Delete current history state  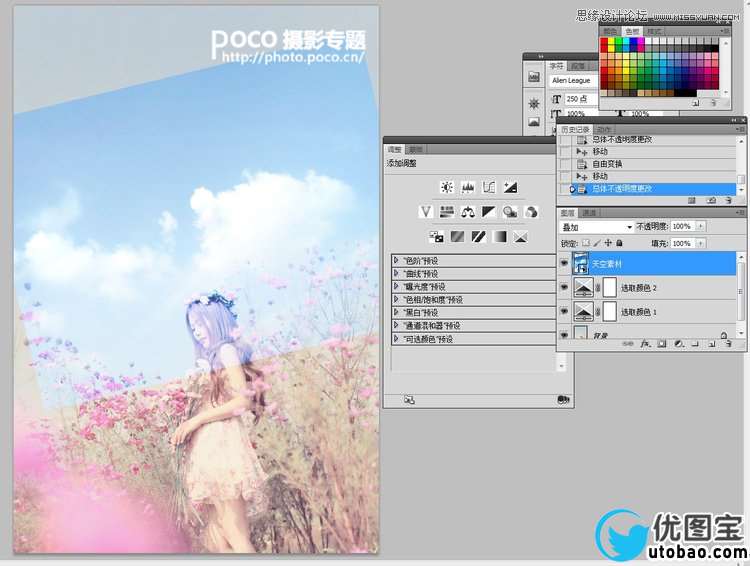point(728,200)
